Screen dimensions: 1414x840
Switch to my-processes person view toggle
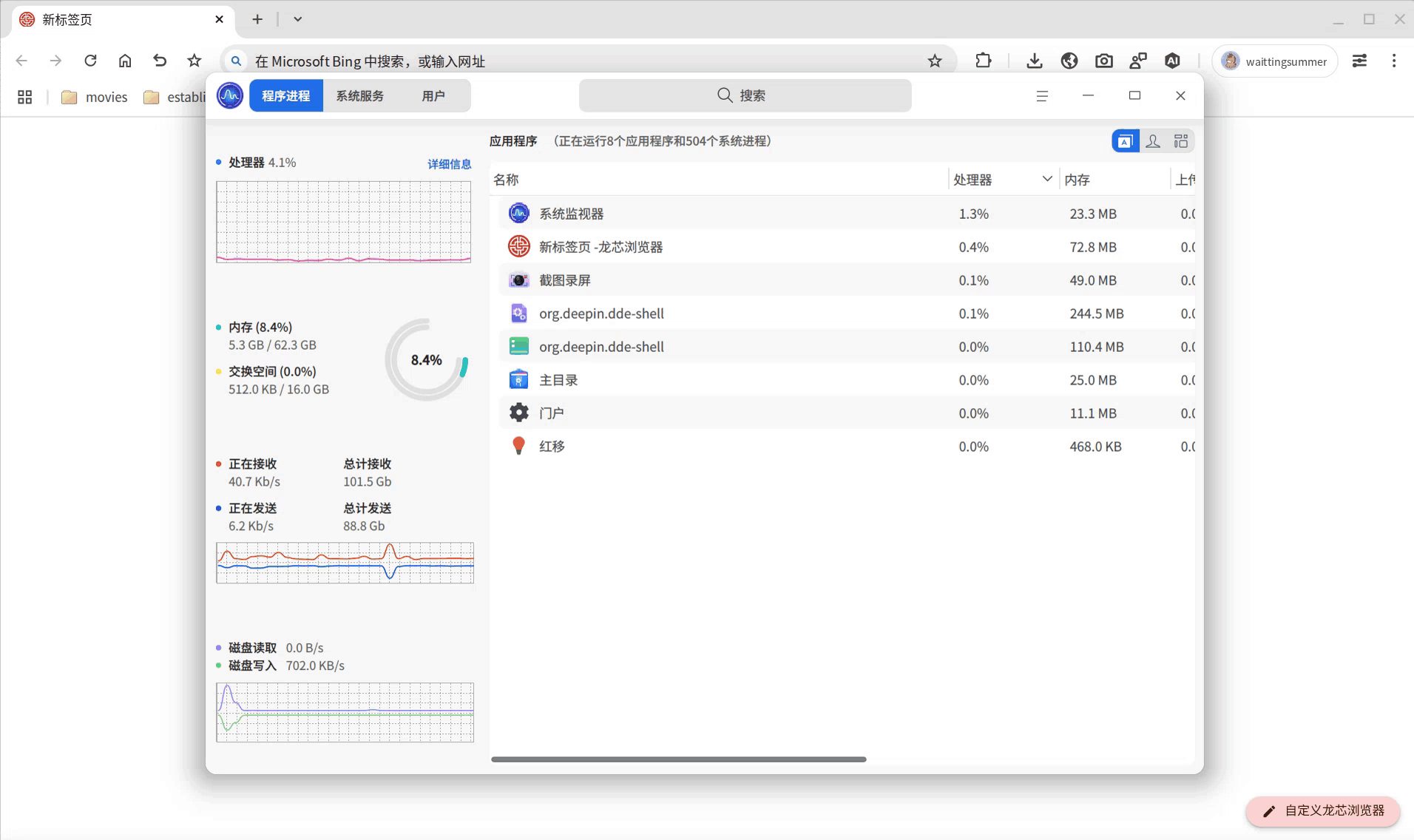point(1154,140)
